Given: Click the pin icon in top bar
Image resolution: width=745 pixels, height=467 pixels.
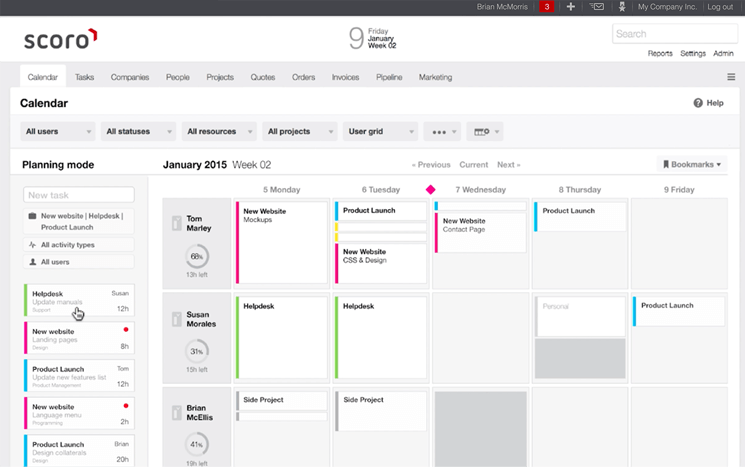Looking at the screenshot, I should click(x=622, y=7).
